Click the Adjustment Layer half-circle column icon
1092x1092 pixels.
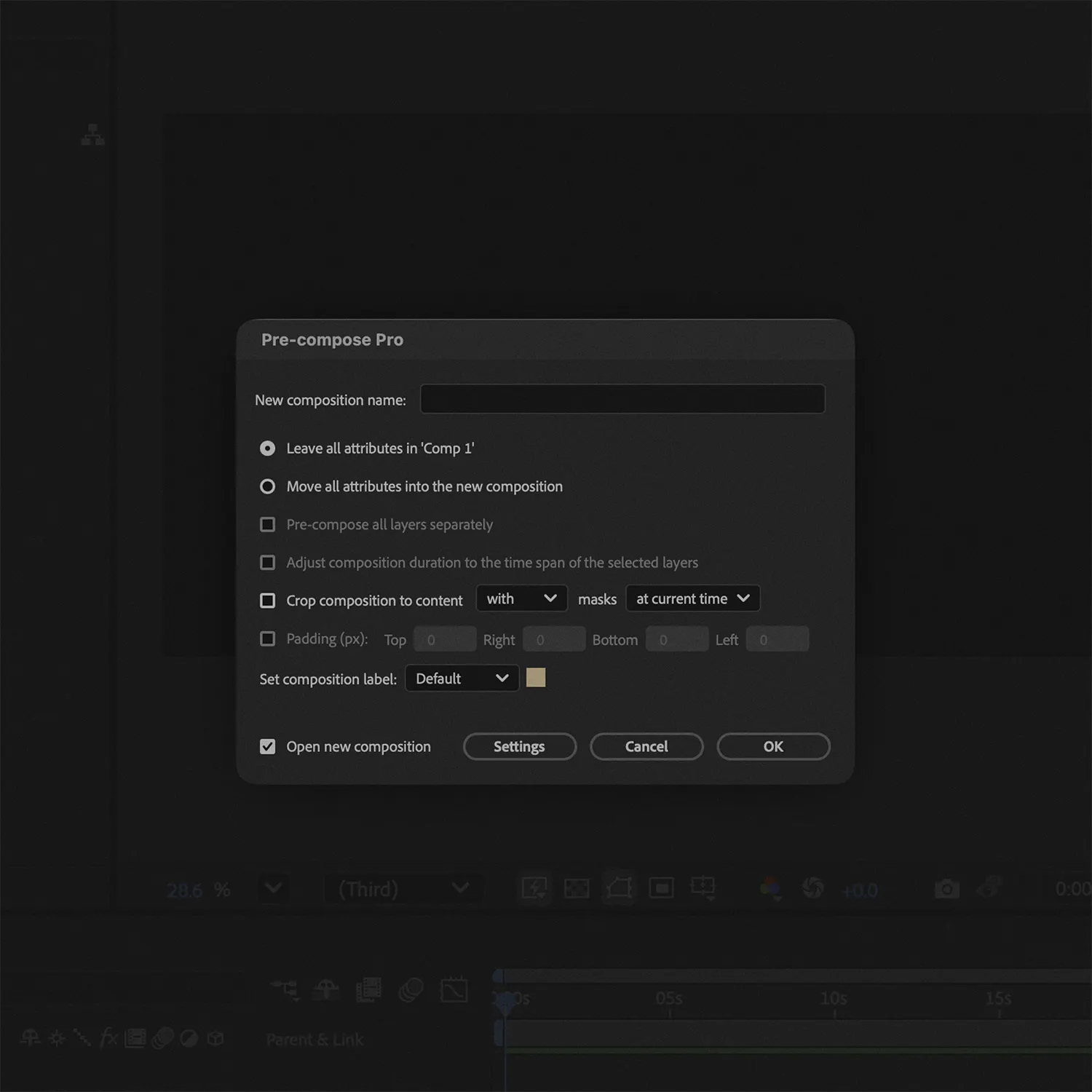189,1038
